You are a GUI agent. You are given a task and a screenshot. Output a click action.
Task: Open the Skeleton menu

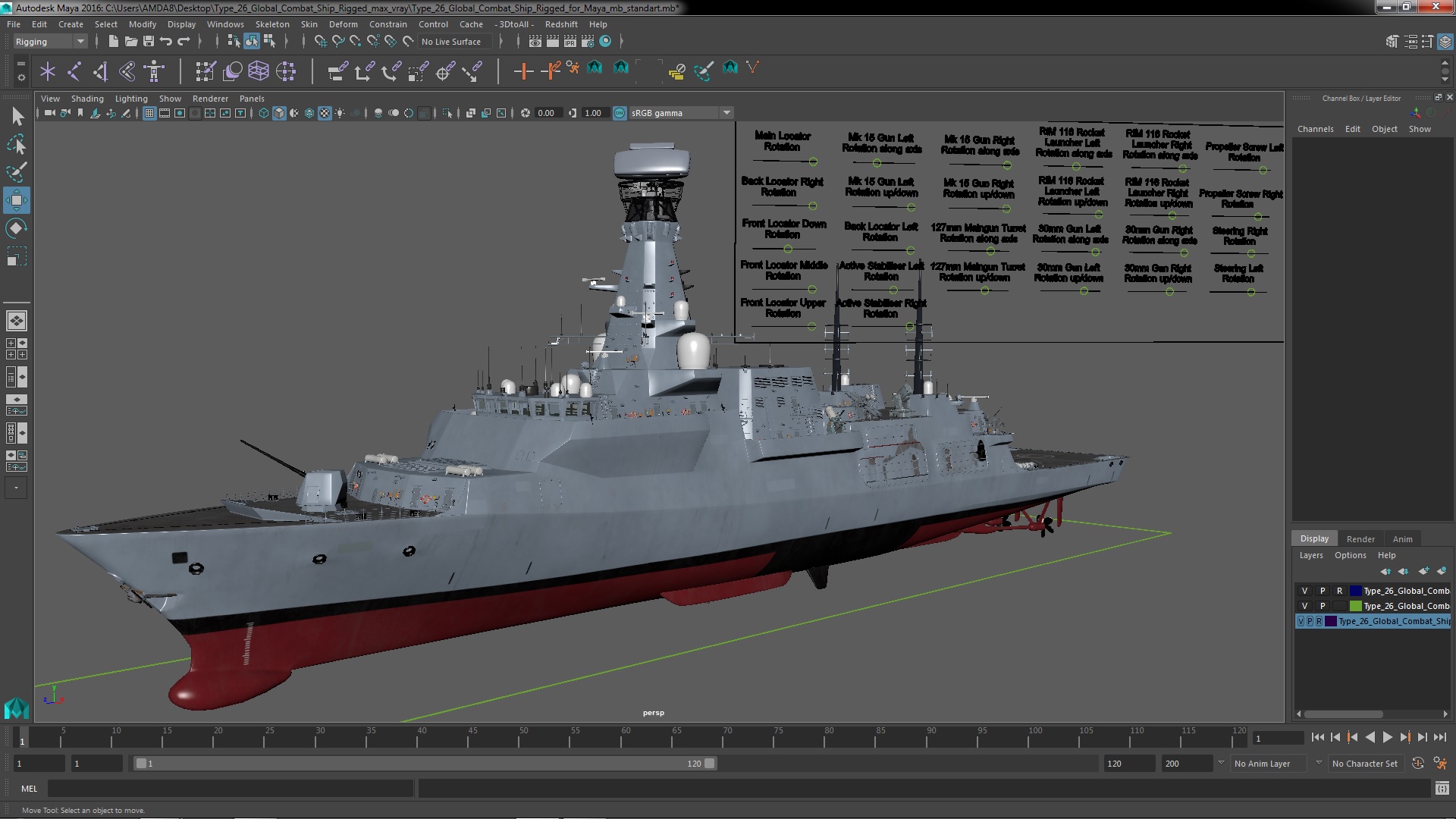coord(272,24)
